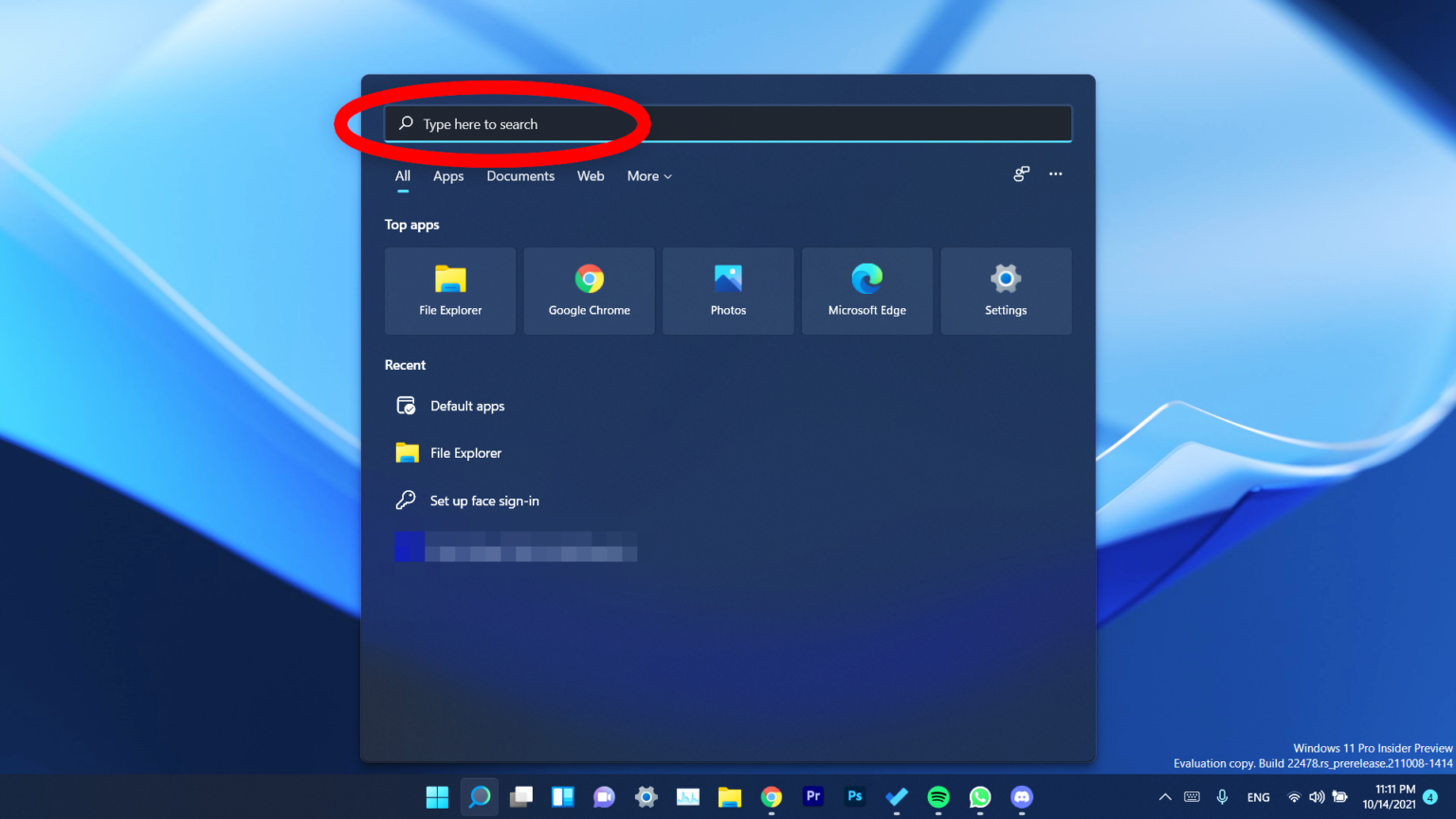Open the Photos app tile

point(728,291)
